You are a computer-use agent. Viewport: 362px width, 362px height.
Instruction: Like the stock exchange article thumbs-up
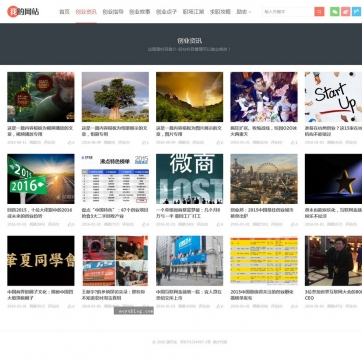(x=220, y=306)
